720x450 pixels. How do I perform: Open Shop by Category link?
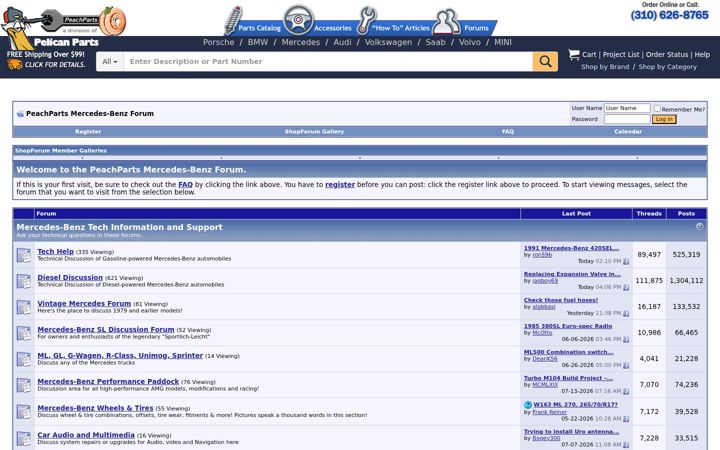point(667,67)
